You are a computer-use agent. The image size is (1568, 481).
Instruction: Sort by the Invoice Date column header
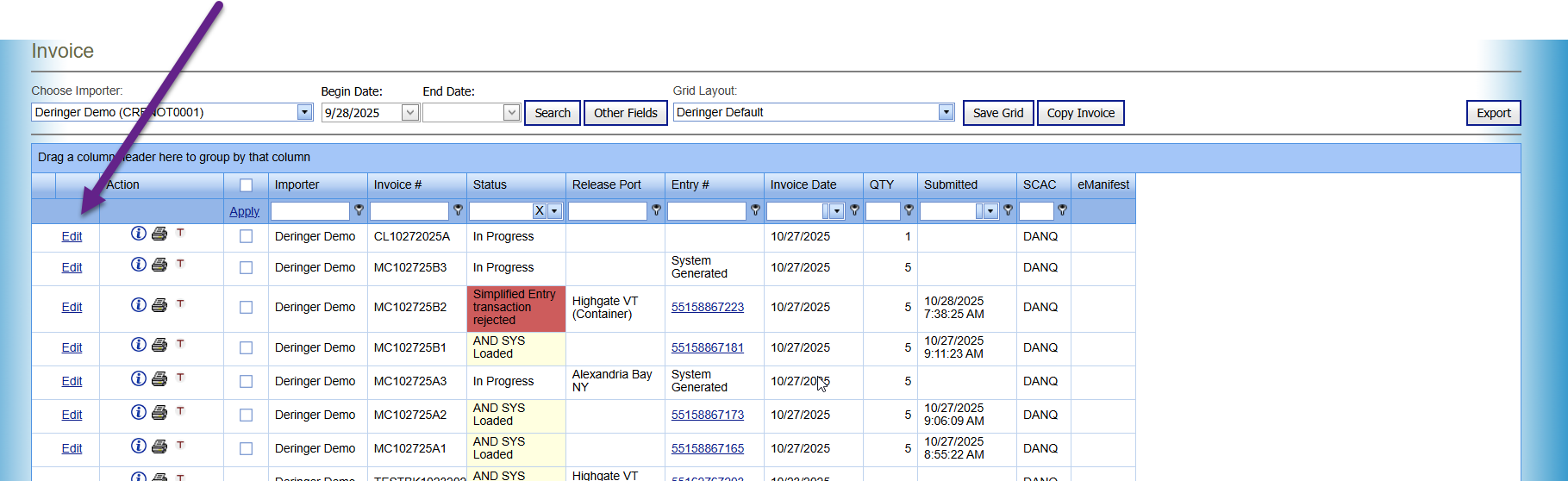[x=803, y=185]
